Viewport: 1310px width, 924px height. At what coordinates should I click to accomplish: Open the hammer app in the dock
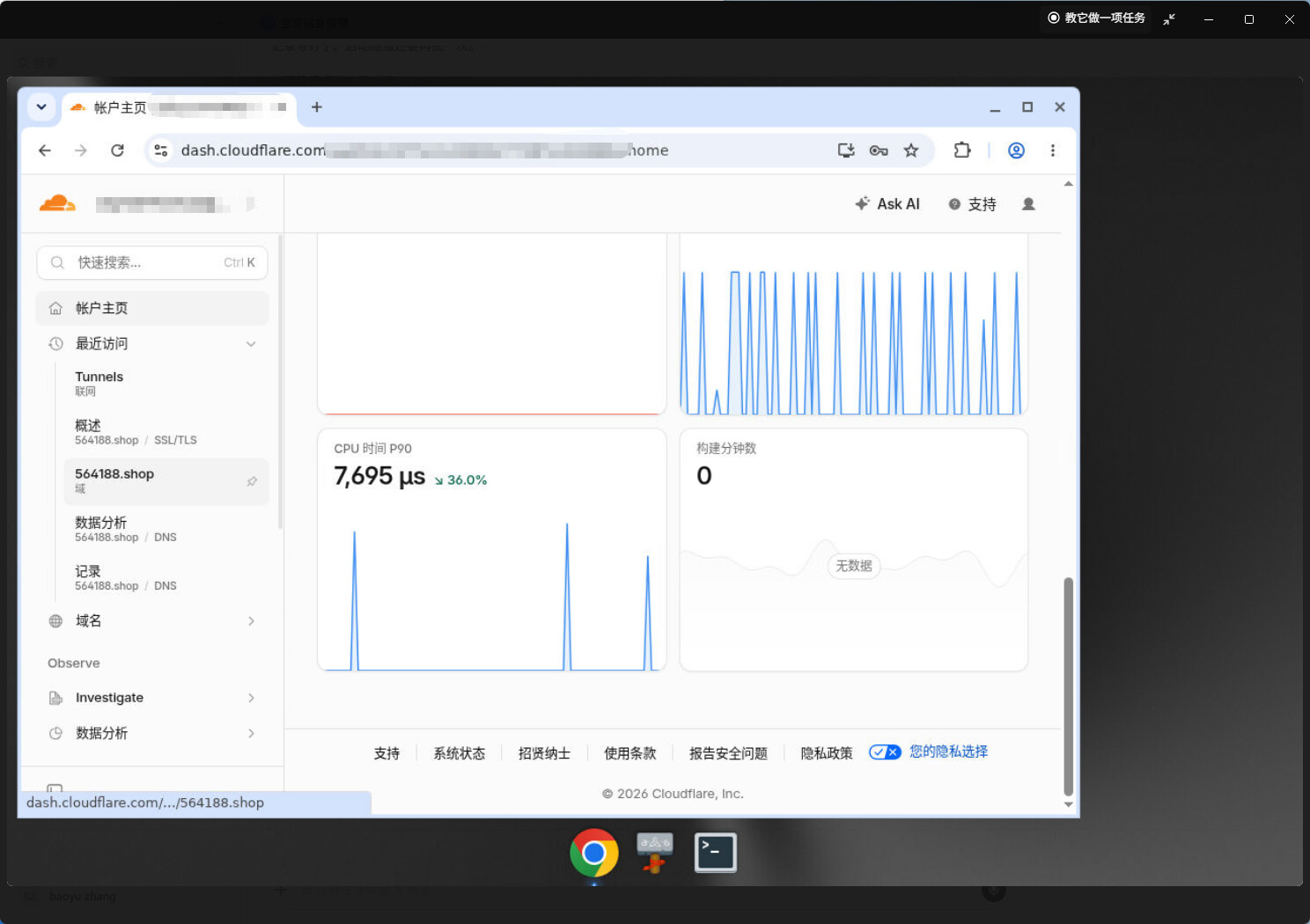(x=654, y=853)
